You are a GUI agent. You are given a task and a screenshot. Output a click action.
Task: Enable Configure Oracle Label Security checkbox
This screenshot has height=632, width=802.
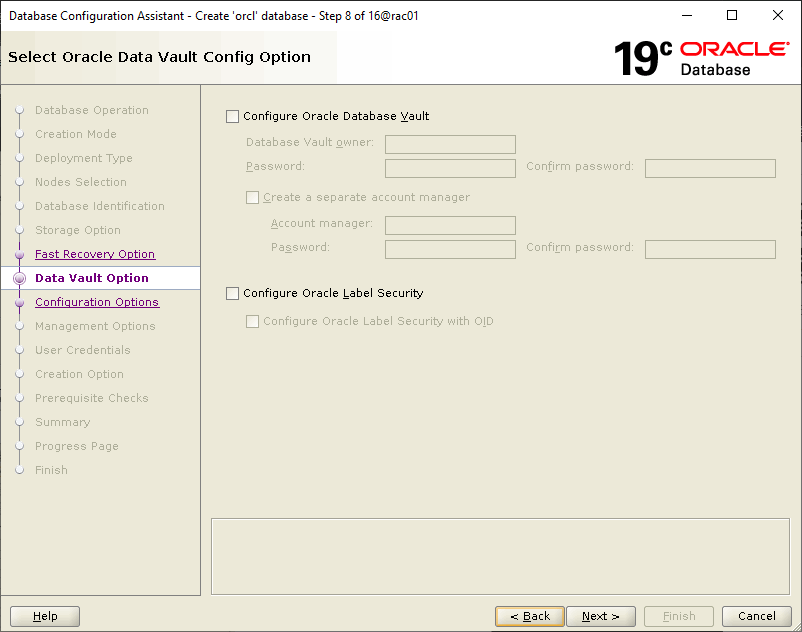233,294
